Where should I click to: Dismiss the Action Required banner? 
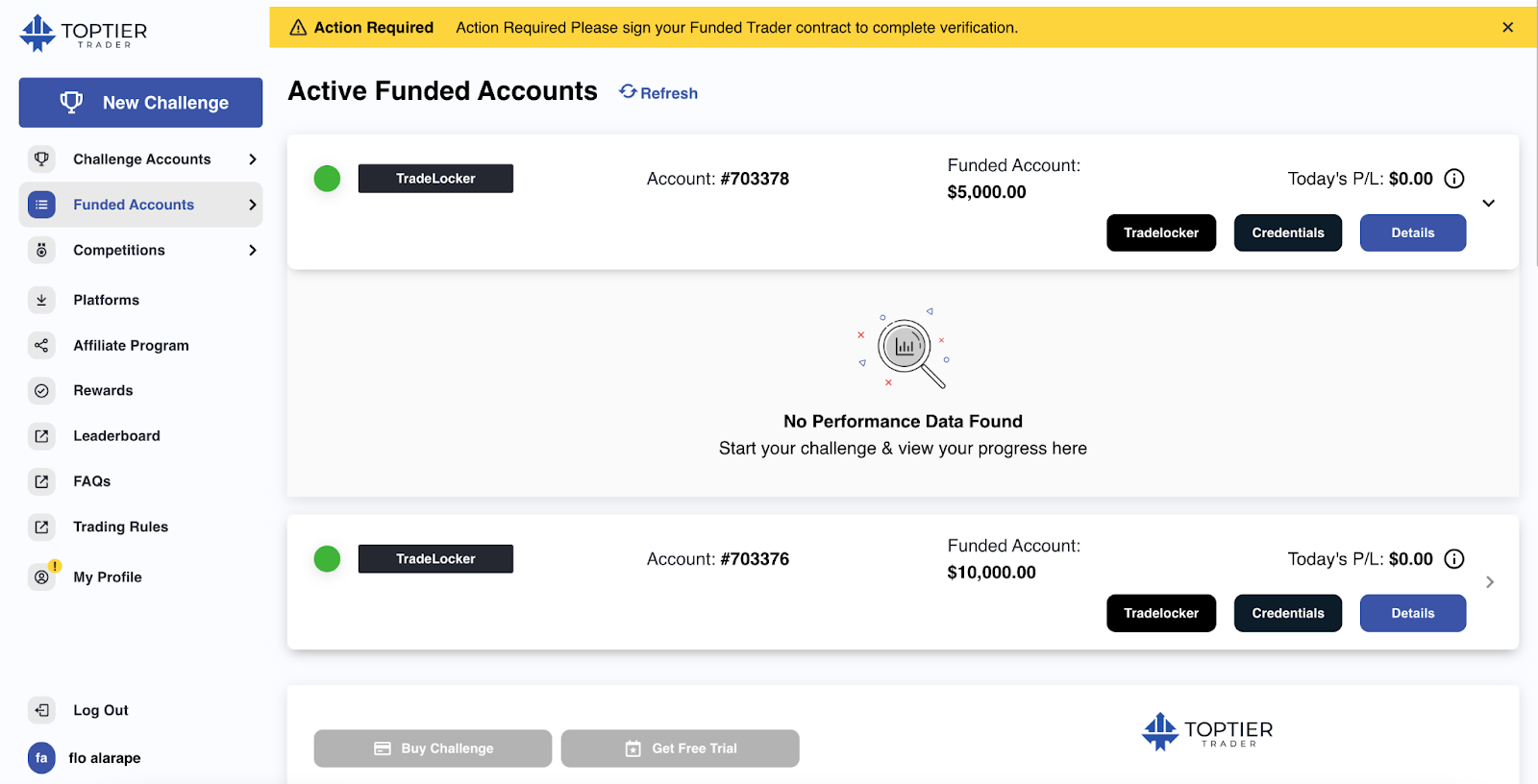click(1507, 27)
